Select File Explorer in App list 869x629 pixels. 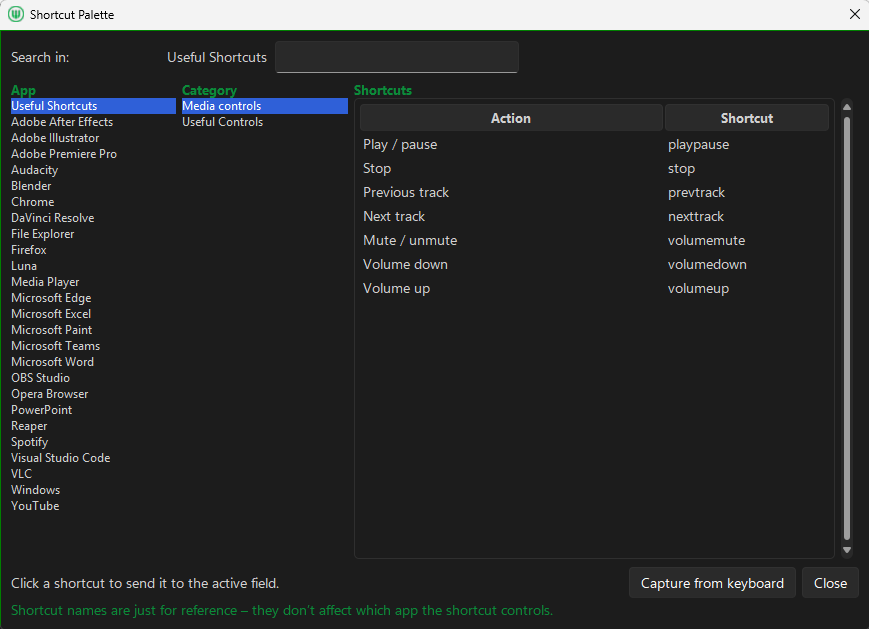[x=43, y=234]
